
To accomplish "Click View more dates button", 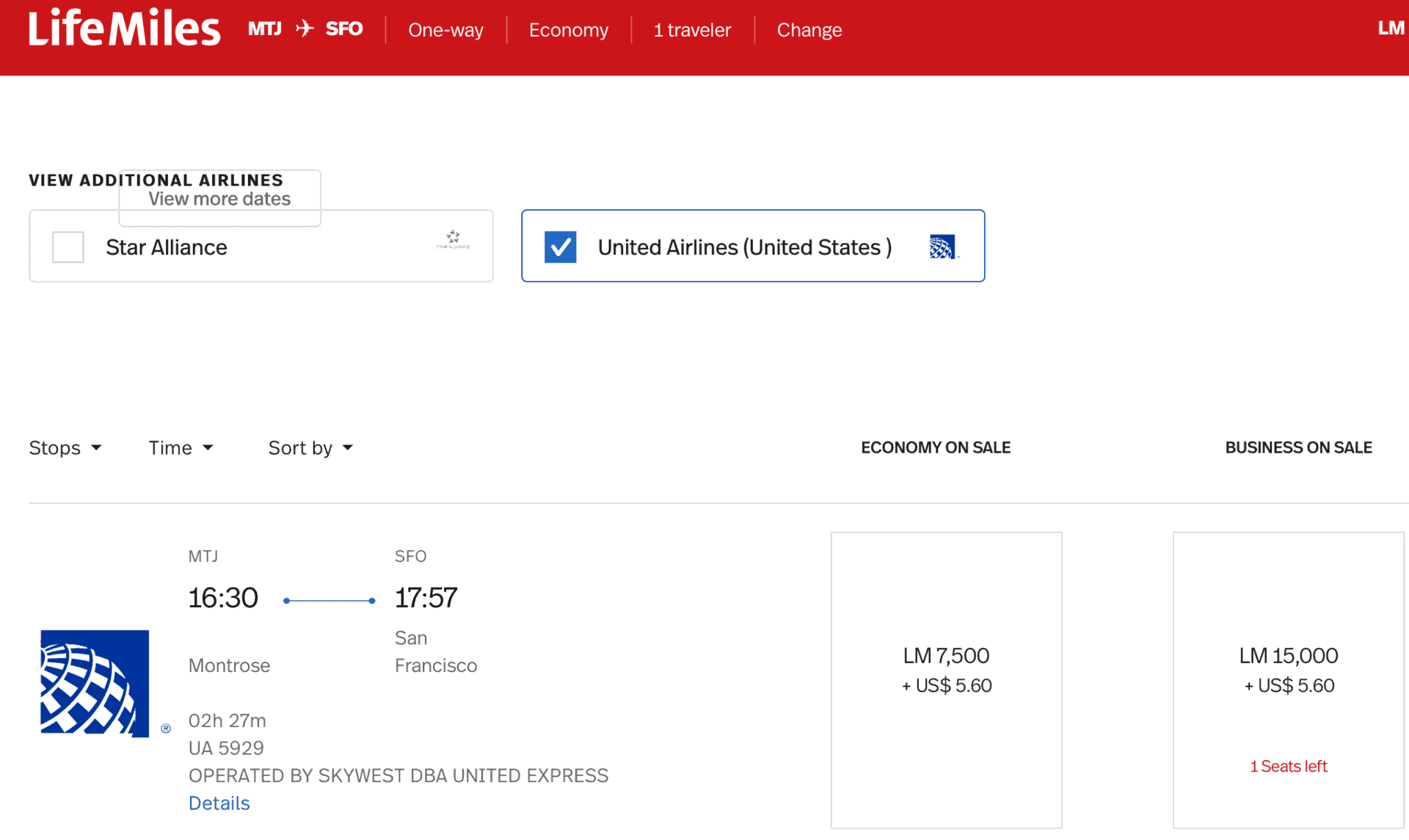I will (x=219, y=199).
